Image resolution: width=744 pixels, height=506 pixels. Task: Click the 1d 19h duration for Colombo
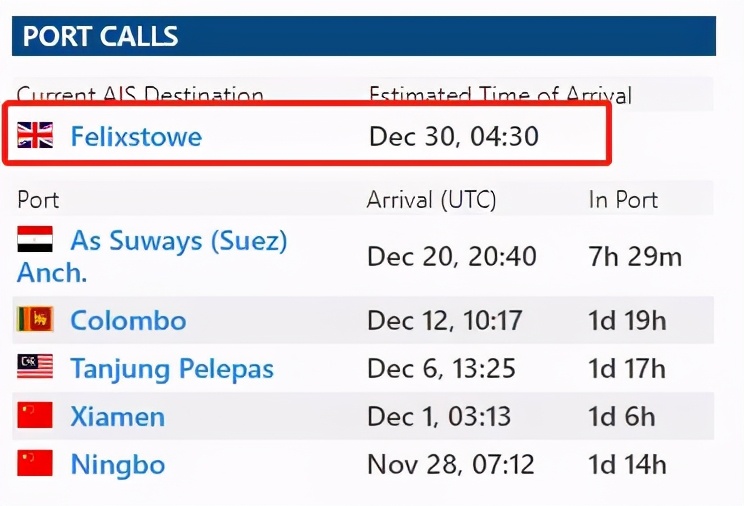627,321
